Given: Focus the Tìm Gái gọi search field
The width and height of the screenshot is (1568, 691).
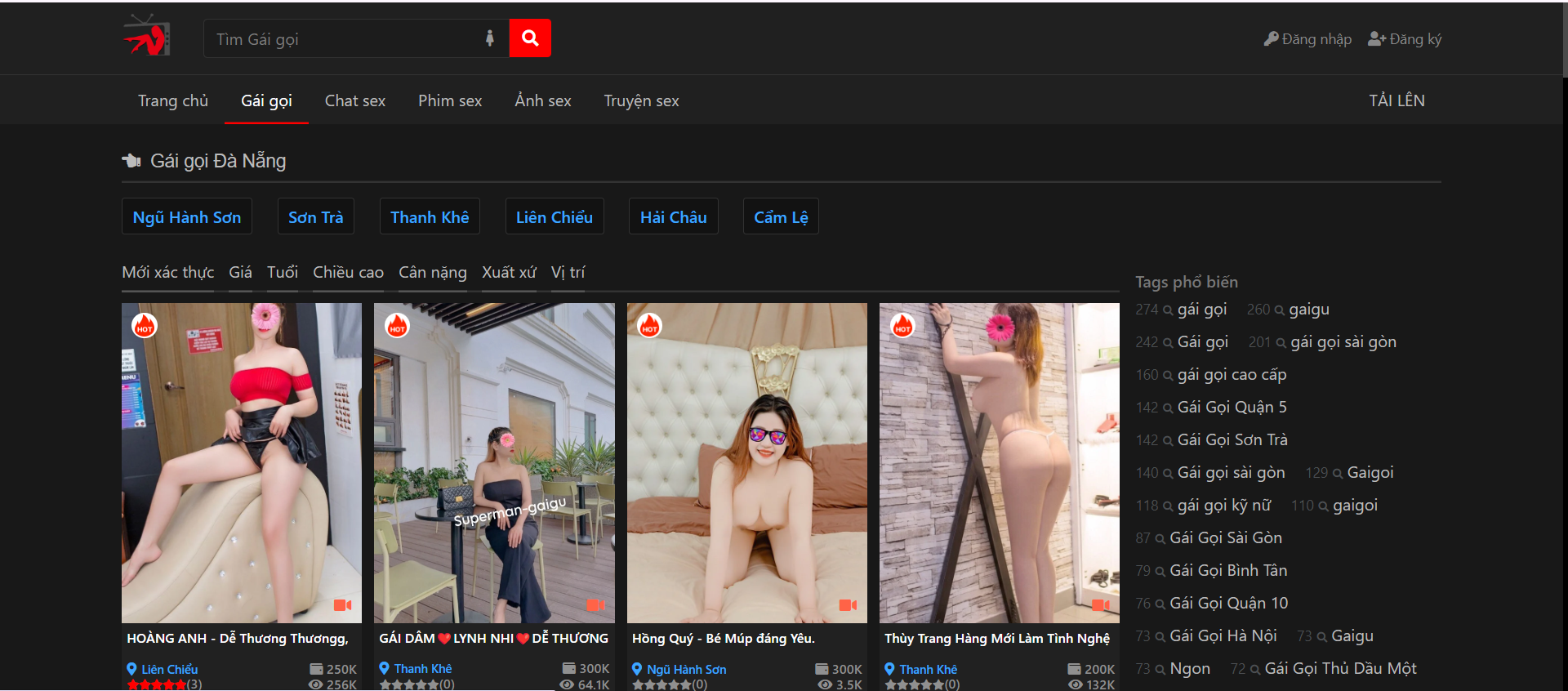Looking at the screenshot, I should click(343, 38).
